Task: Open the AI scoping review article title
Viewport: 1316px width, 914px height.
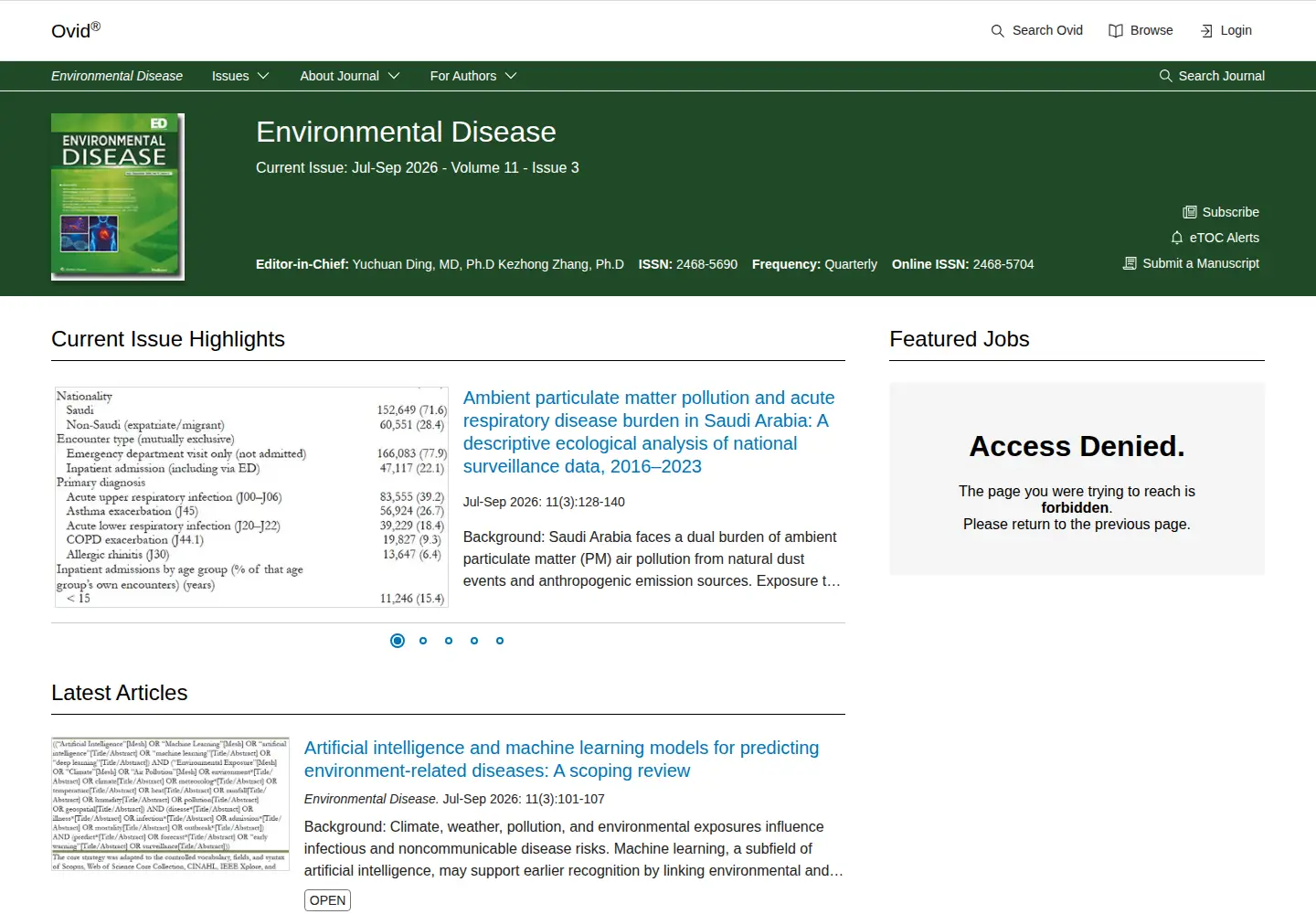Action: coord(561,760)
